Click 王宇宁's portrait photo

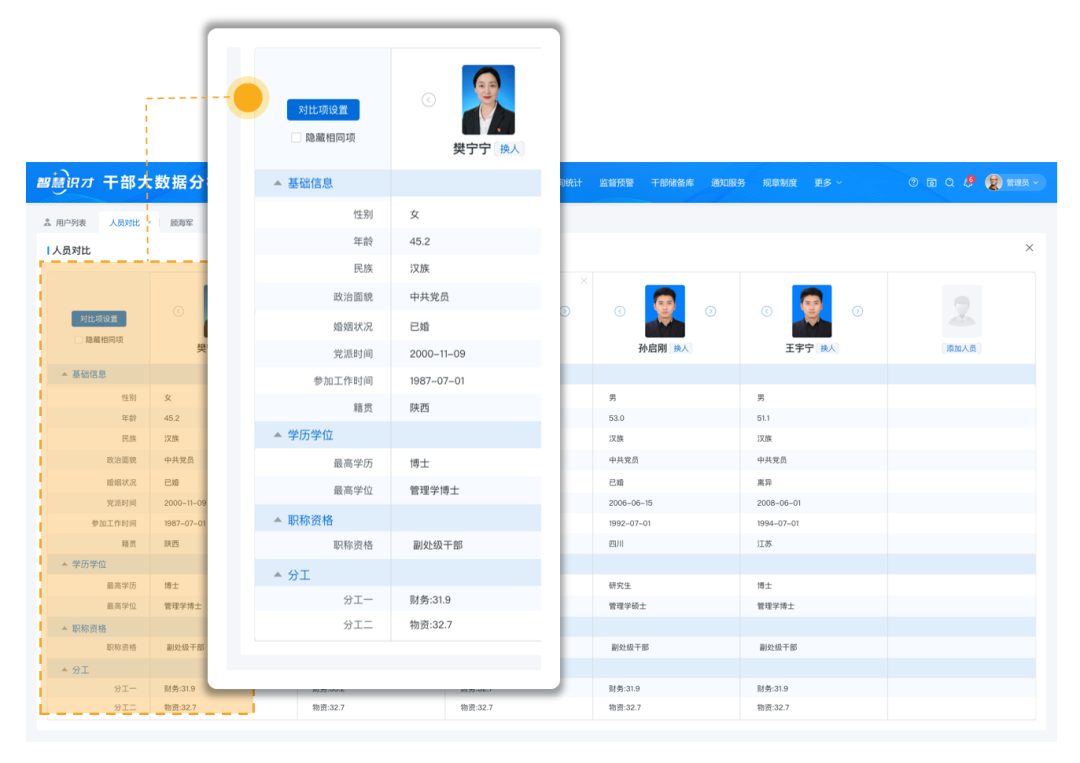[x=812, y=311]
